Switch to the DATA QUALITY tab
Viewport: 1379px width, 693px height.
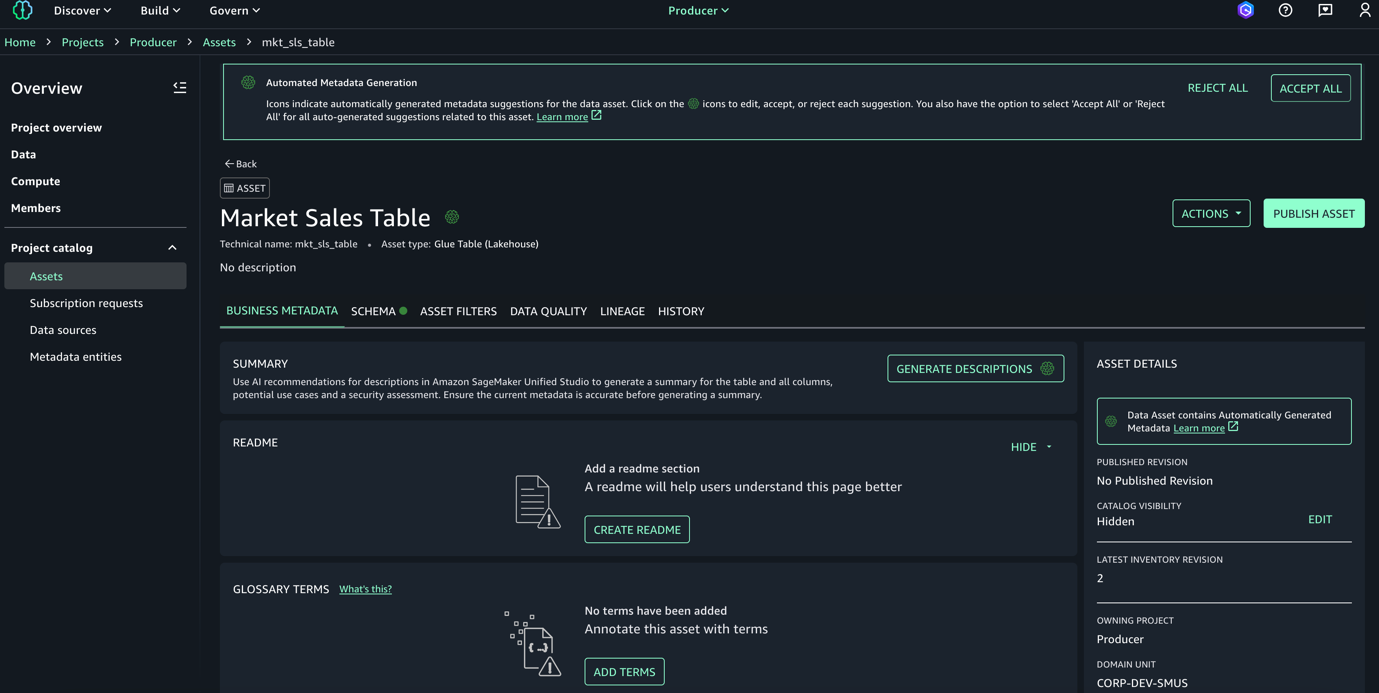click(548, 311)
